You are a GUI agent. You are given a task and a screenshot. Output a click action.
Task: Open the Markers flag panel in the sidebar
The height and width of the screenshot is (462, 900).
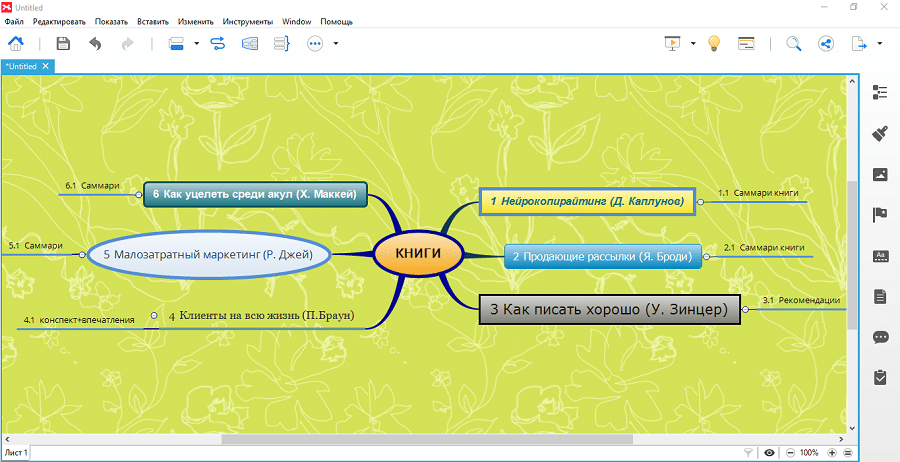(x=880, y=214)
